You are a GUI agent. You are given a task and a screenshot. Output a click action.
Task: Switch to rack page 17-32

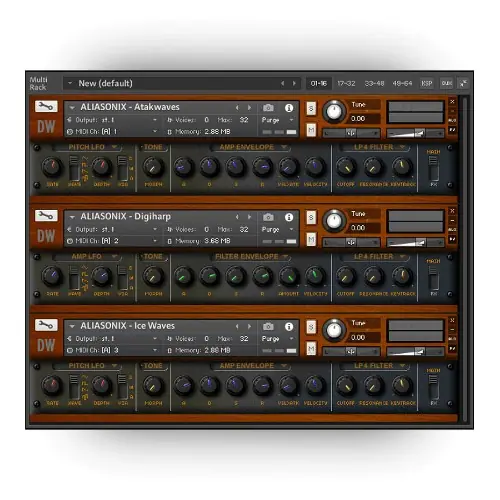coord(346,83)
